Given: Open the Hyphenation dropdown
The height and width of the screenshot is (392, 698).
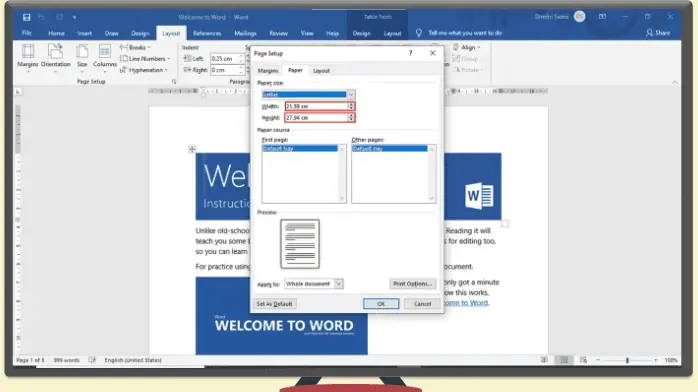Looking at the screenshot, I should point(144,70).
